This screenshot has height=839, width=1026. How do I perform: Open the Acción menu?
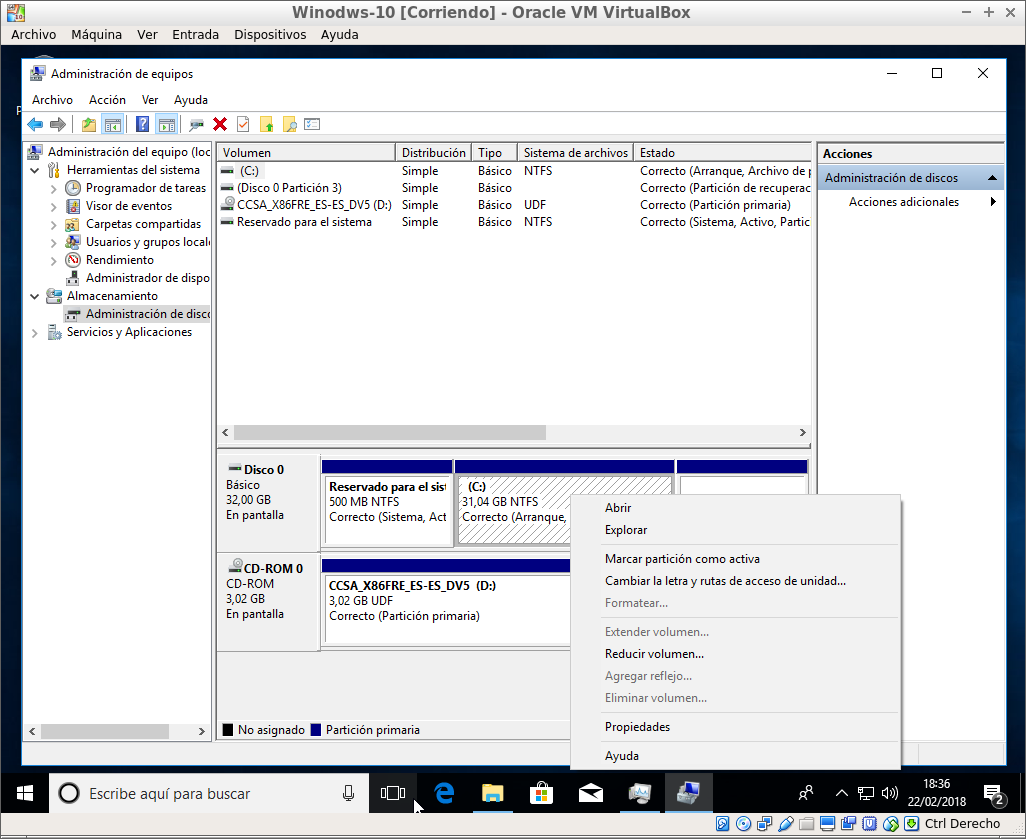[x=106, y=99]
